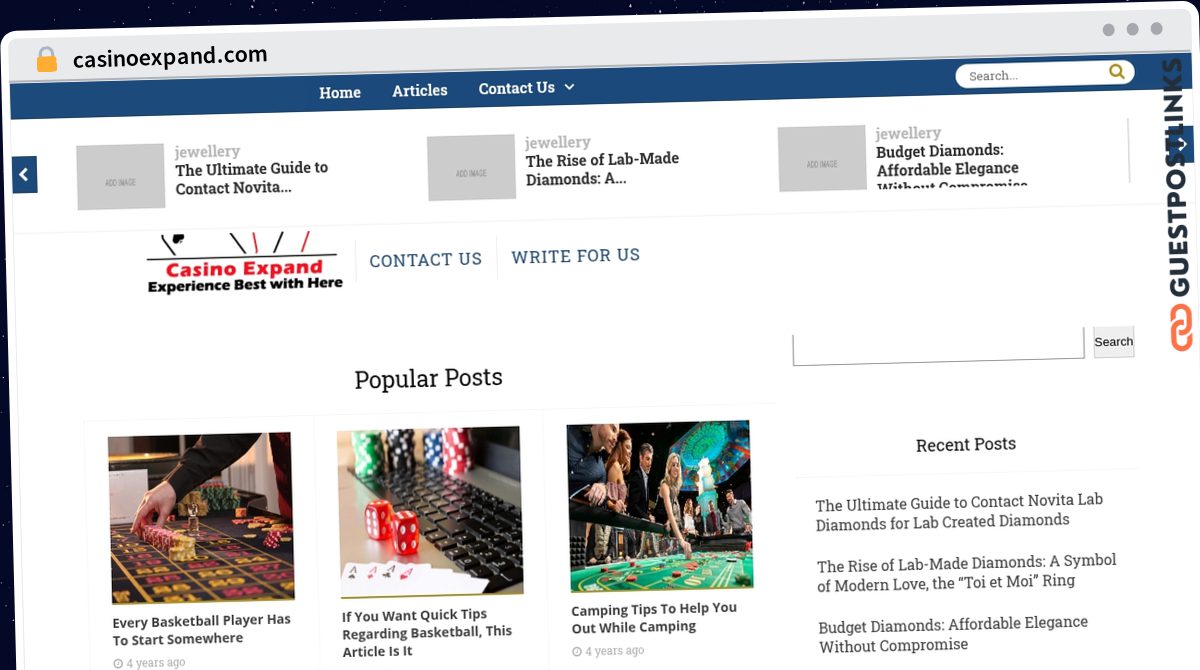Click the jewellery category above Rise of Lab-Made Diamonds
Image resolution: width=1200 pixels, height=670 pixels.
pyautogui.click(x=558, y=142)
